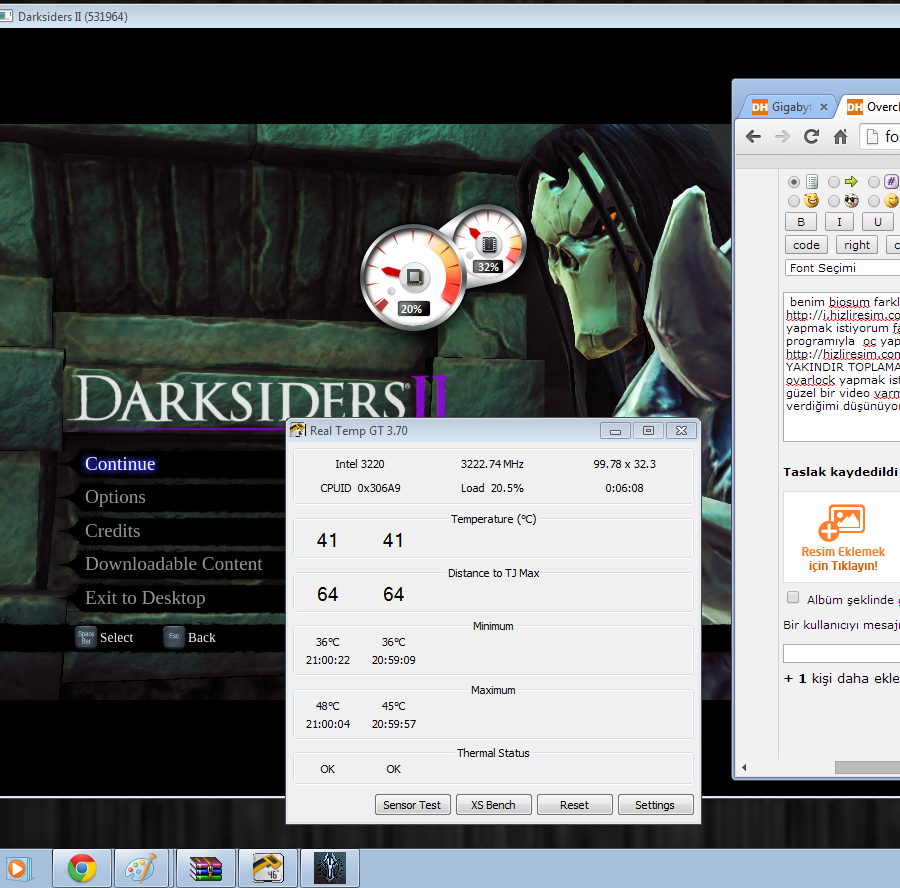This screenshot has width=900, height=888.
Task: Apply underline with the U button
Action: 877,222
